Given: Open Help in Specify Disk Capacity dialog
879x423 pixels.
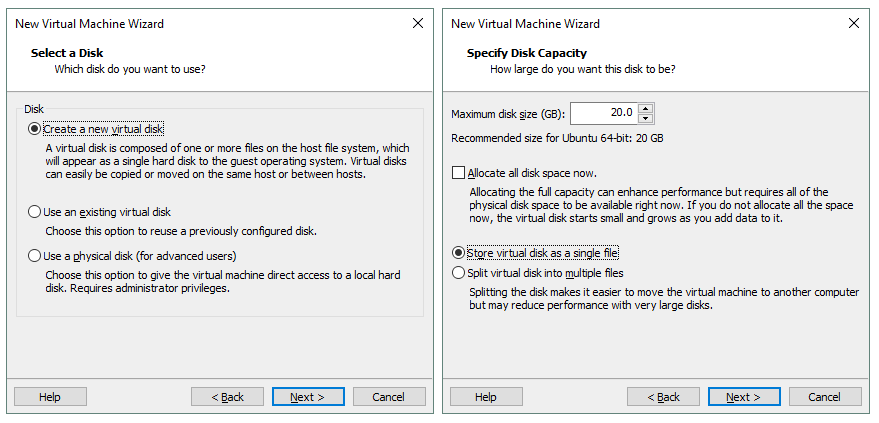Looking at the screenshot, I should click(x=486, y=397).
